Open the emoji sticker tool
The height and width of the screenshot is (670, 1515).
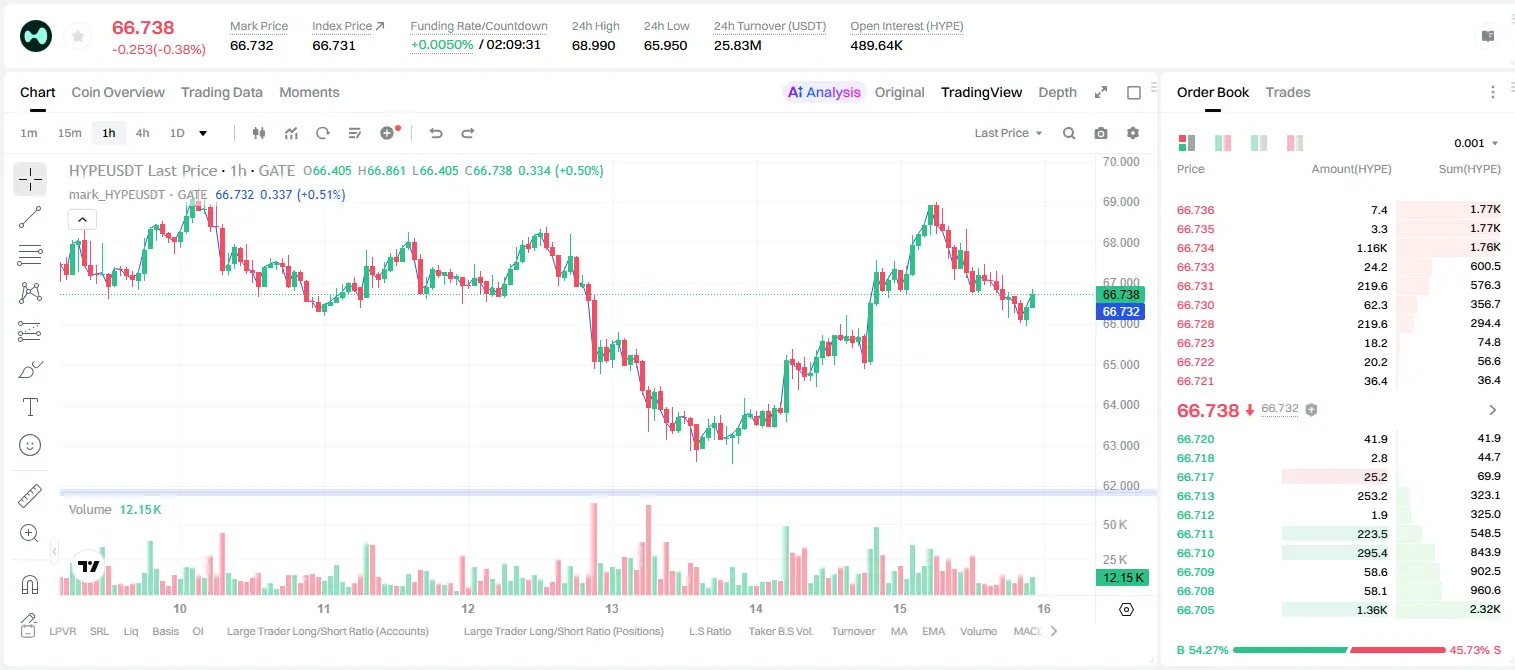(x=30, y=445)
